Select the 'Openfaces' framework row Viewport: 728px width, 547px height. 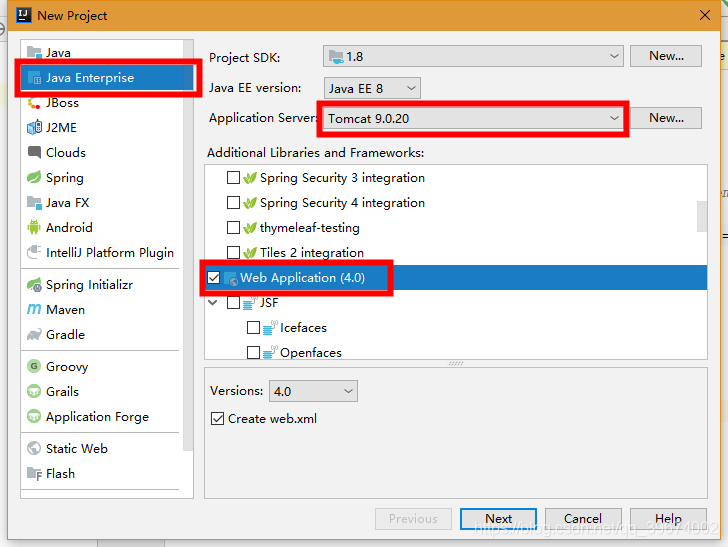click(456, 353)
